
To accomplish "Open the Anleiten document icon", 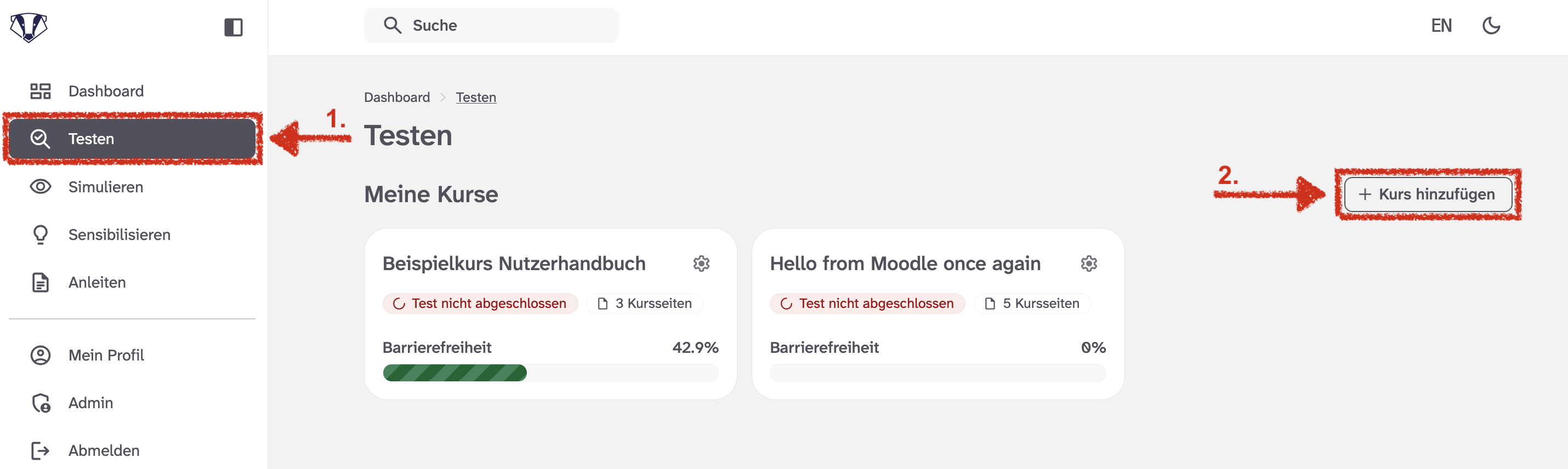I will [40, 282].
